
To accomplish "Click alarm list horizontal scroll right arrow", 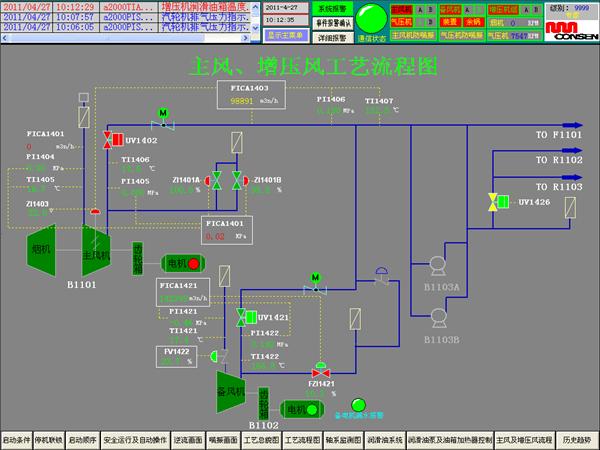I will (245, 38).
